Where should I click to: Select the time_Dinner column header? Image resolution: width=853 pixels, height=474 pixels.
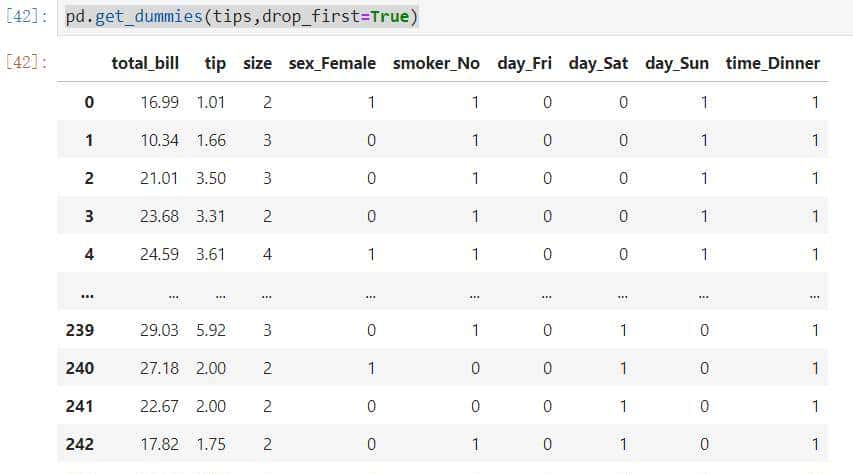pos(773,63)
